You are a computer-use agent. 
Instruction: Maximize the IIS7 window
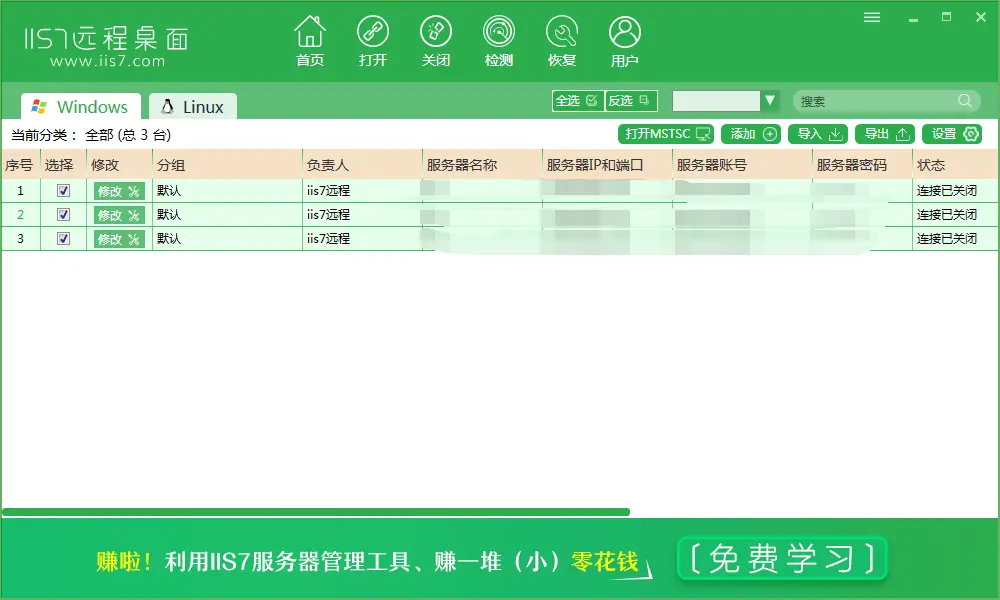(x=946, y=17)
